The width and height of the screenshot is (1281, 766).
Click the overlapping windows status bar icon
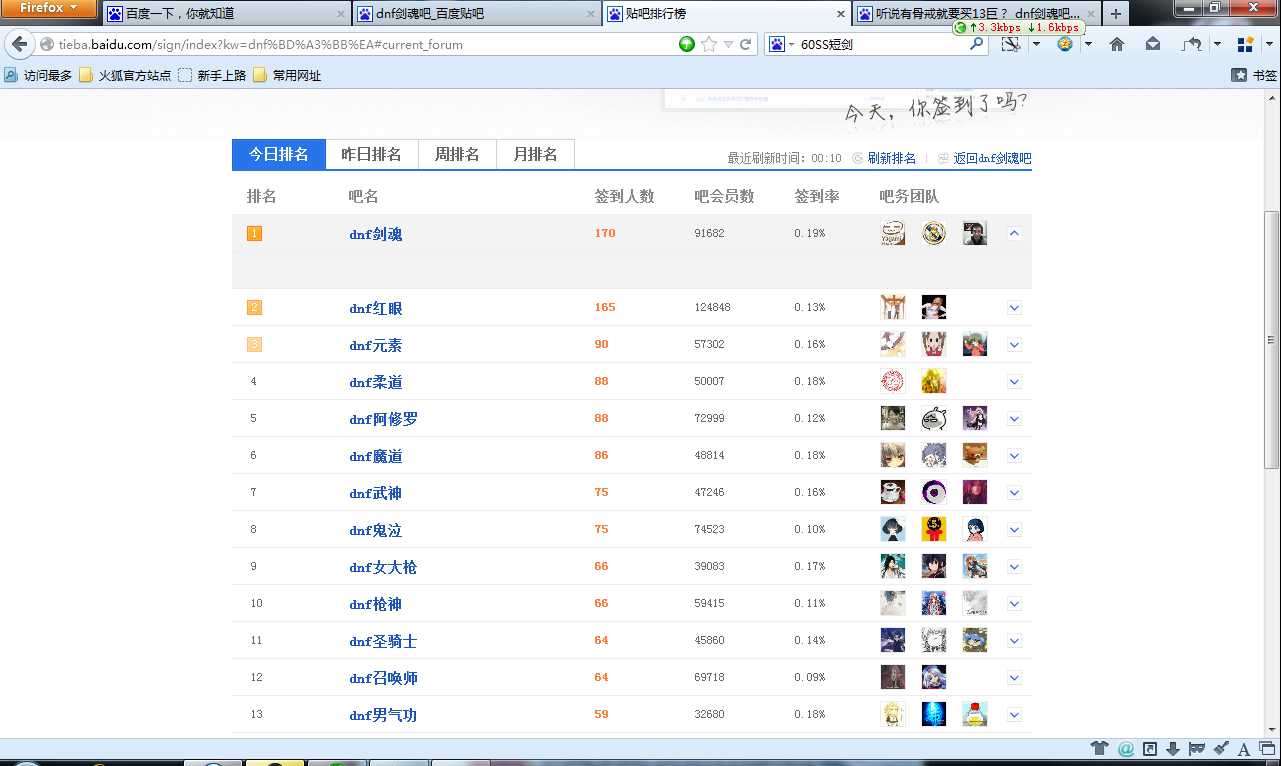1267,749
